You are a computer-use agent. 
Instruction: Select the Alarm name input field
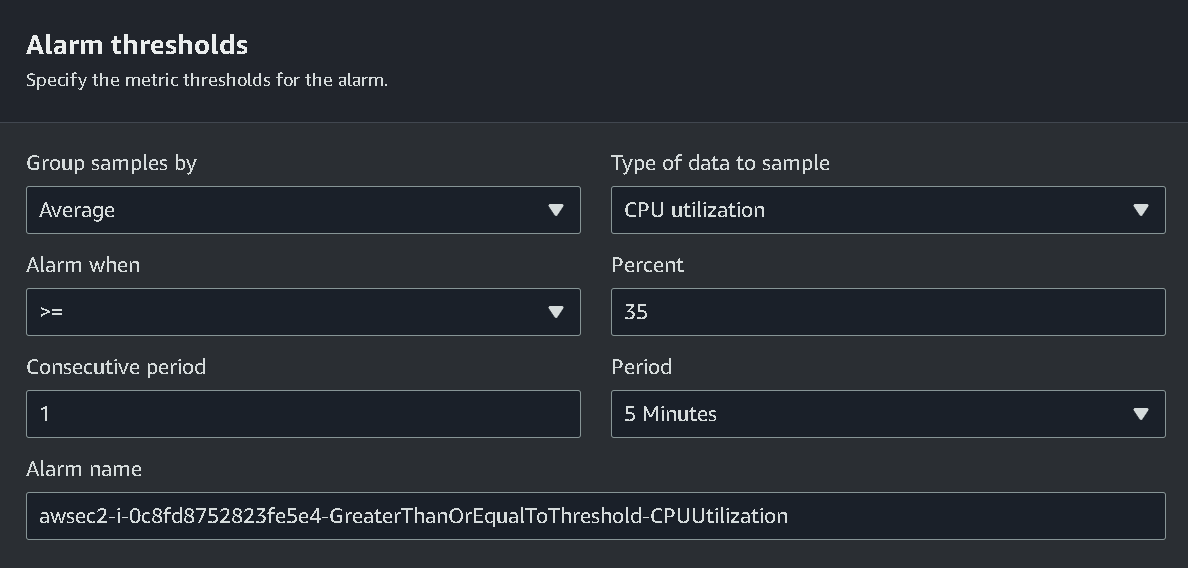pos(596,516)
